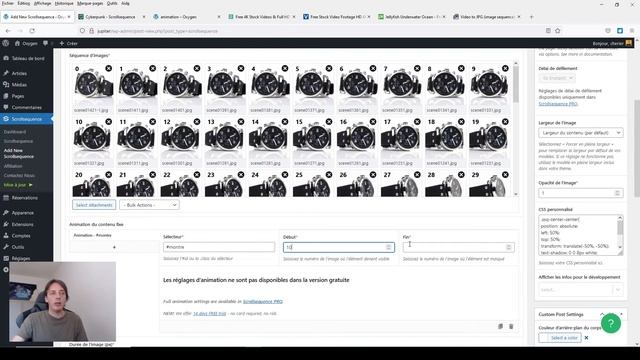
Task: Click the Select attachments button
Action: 94,205
